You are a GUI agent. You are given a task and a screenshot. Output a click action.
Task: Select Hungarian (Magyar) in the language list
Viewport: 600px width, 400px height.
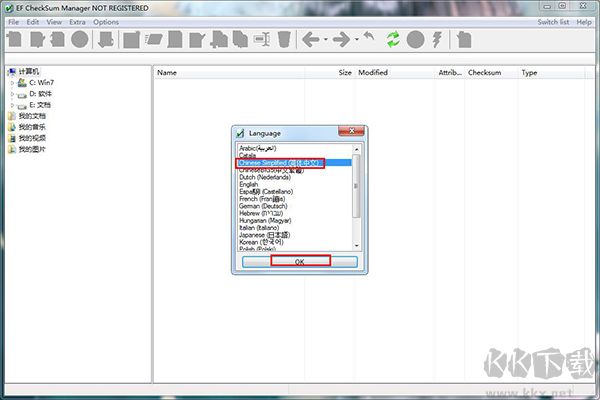[295, 220]
